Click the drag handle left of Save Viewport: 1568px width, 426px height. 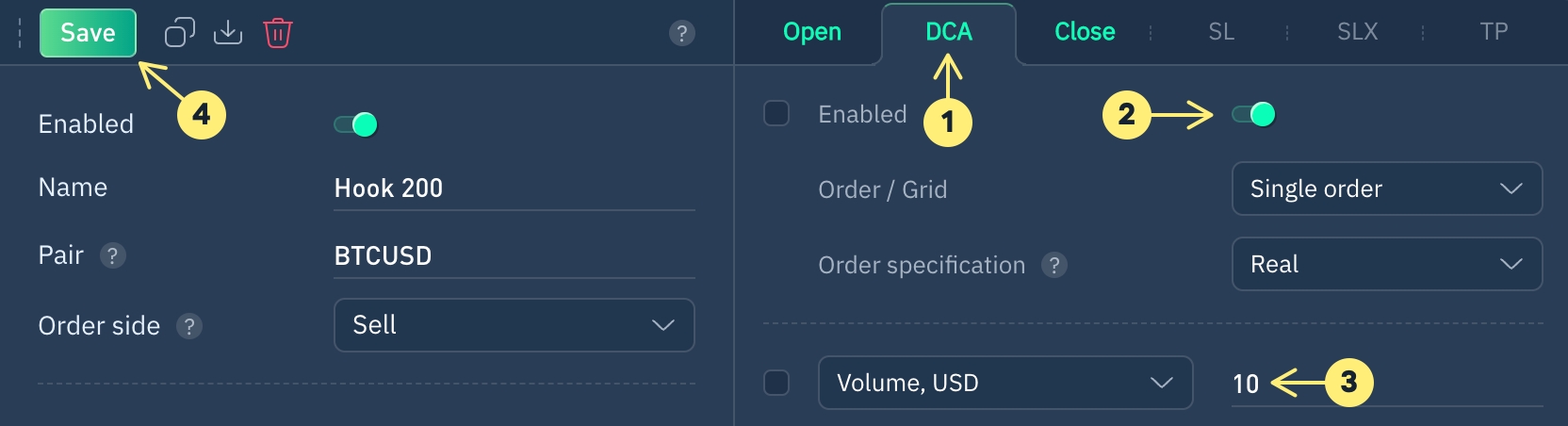coord(20,33)
